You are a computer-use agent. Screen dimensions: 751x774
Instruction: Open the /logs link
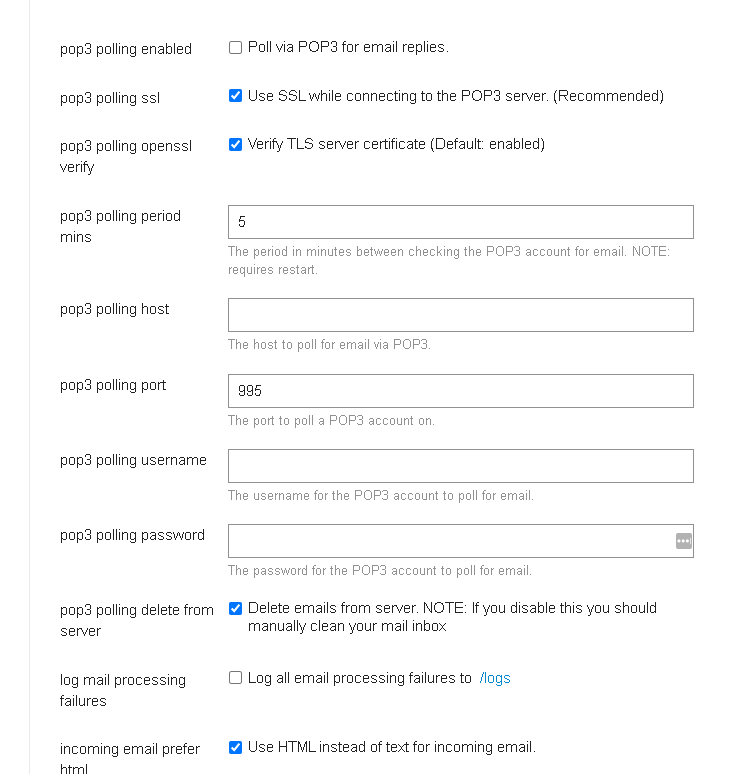495,678
